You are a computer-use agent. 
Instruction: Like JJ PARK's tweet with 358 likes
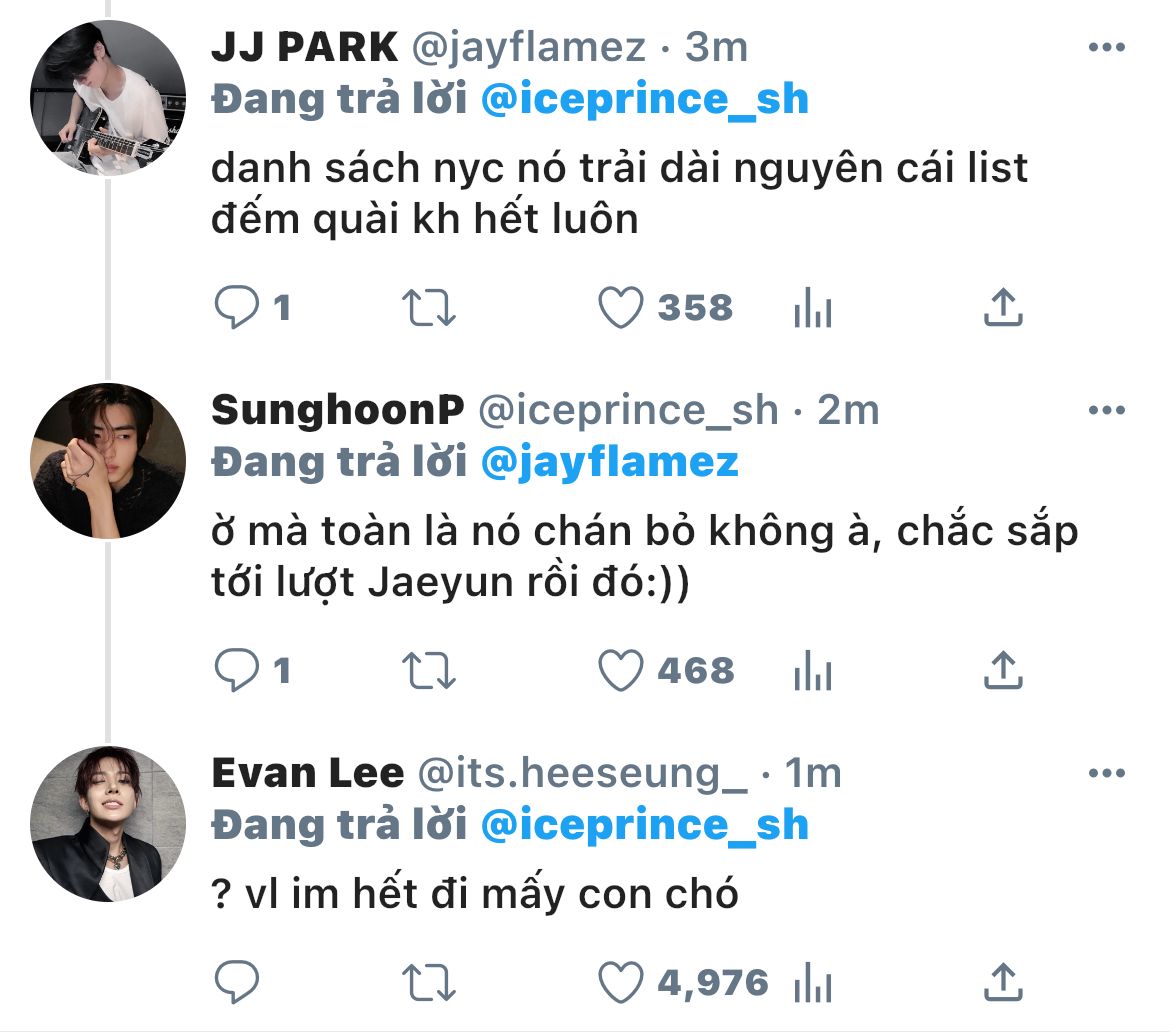pyautogui.click(x=620, y=308)
